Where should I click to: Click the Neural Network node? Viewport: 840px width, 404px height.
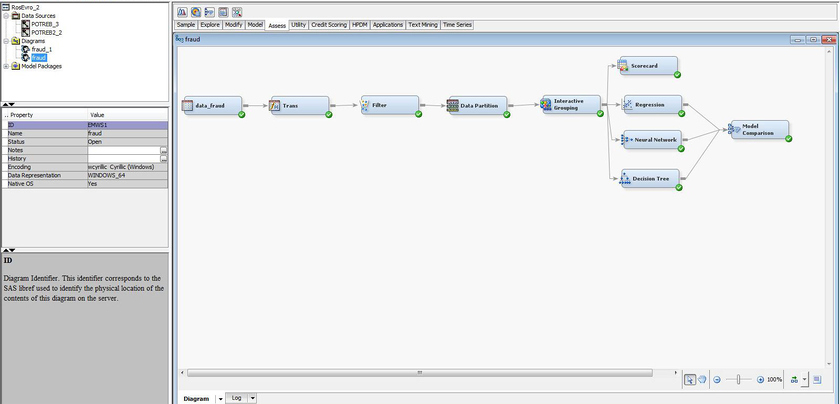(x=650, y=140)
